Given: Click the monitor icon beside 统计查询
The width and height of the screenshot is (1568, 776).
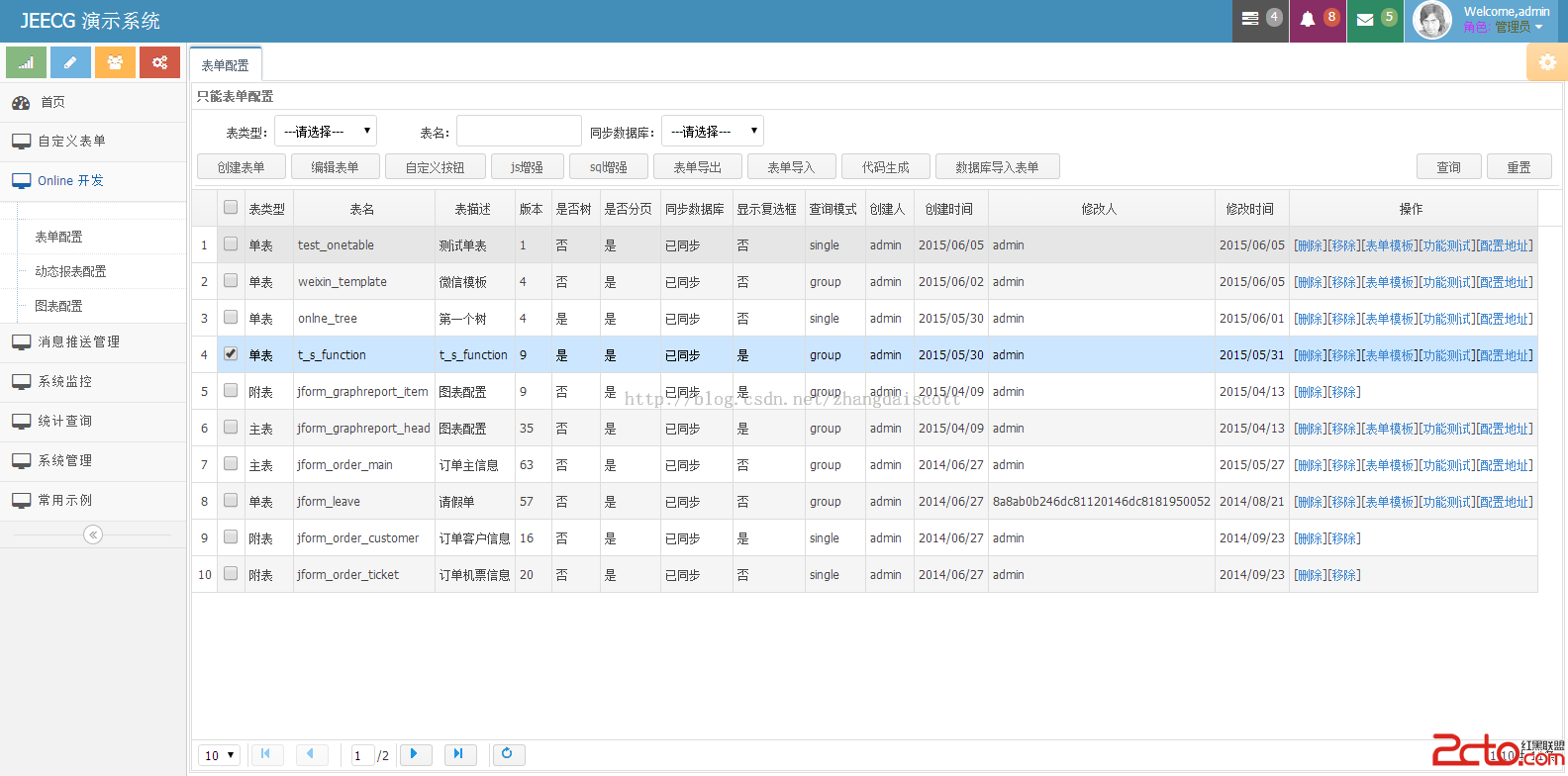Looking at the screenshot, I should 21,422.
